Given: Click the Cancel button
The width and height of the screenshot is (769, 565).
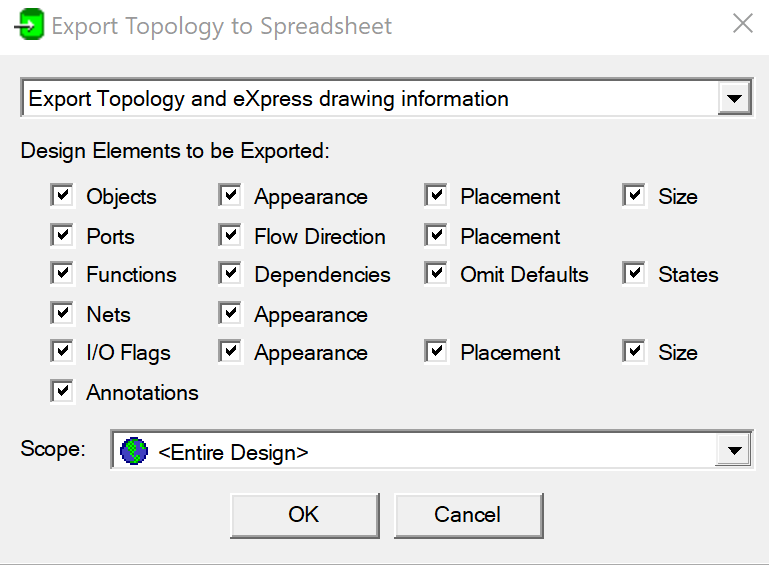Looking at the screenshot, I should pos(468,515).
